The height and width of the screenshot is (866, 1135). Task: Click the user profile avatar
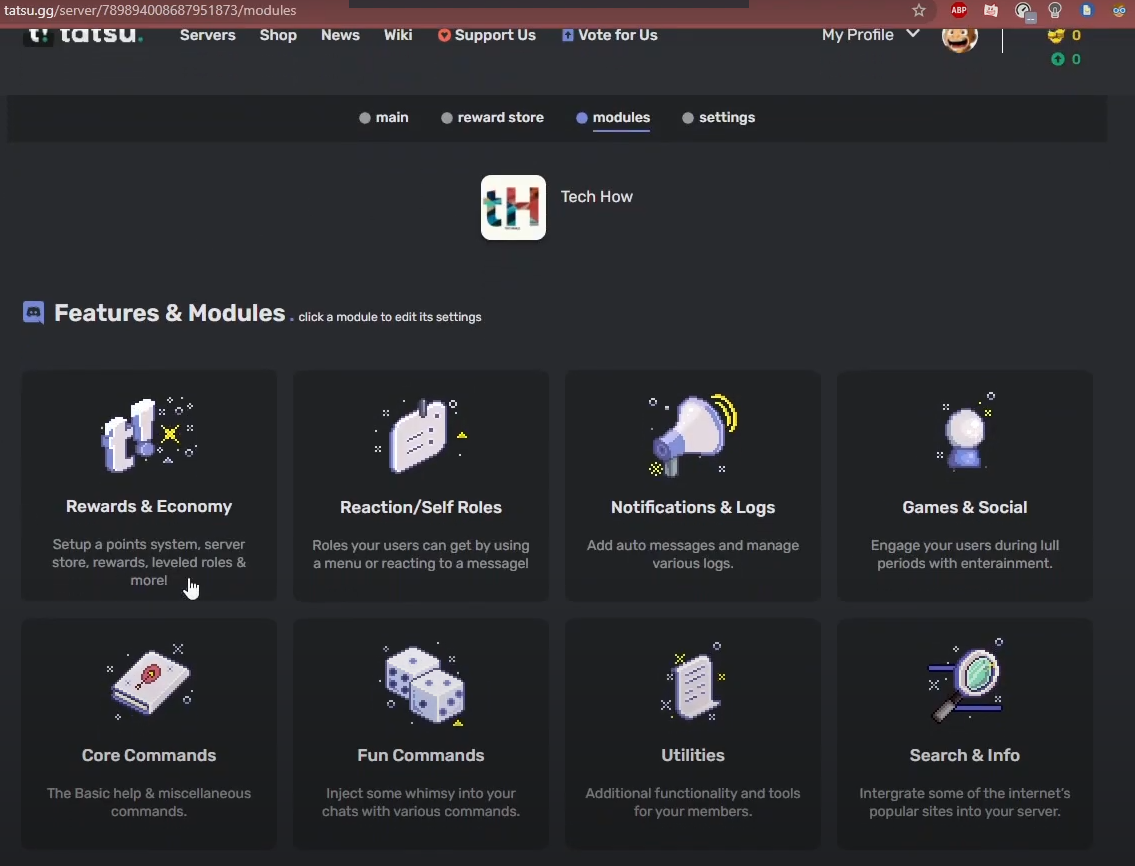point(960,37)
